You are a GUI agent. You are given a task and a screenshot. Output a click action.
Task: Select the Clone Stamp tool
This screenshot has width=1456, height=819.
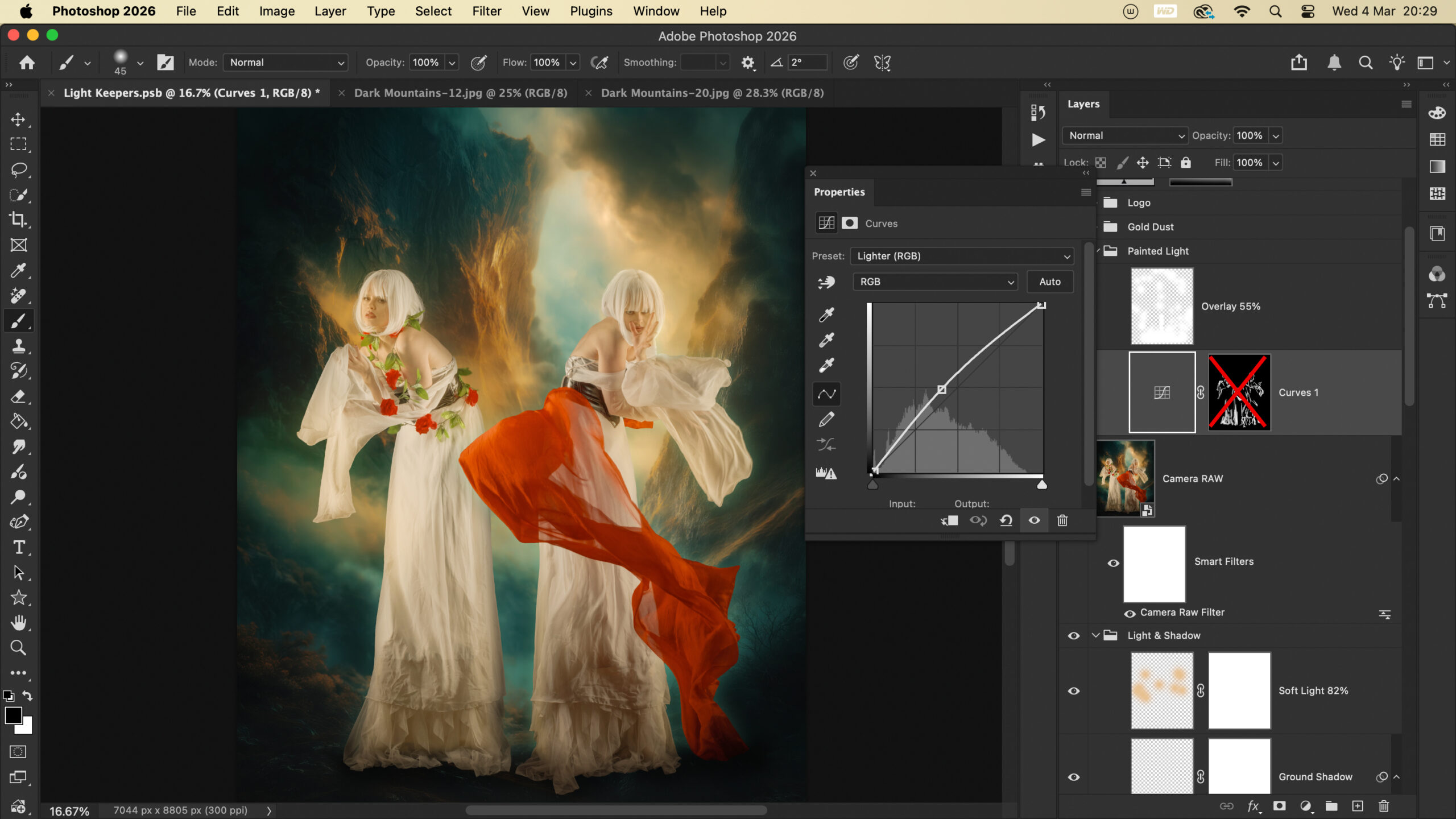18,346
